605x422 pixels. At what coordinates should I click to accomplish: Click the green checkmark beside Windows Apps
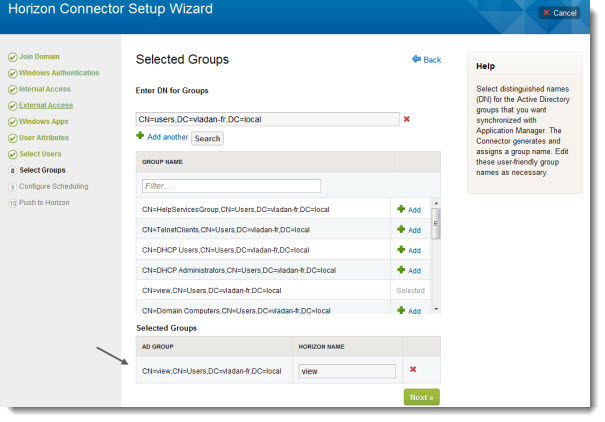(13, 122)
